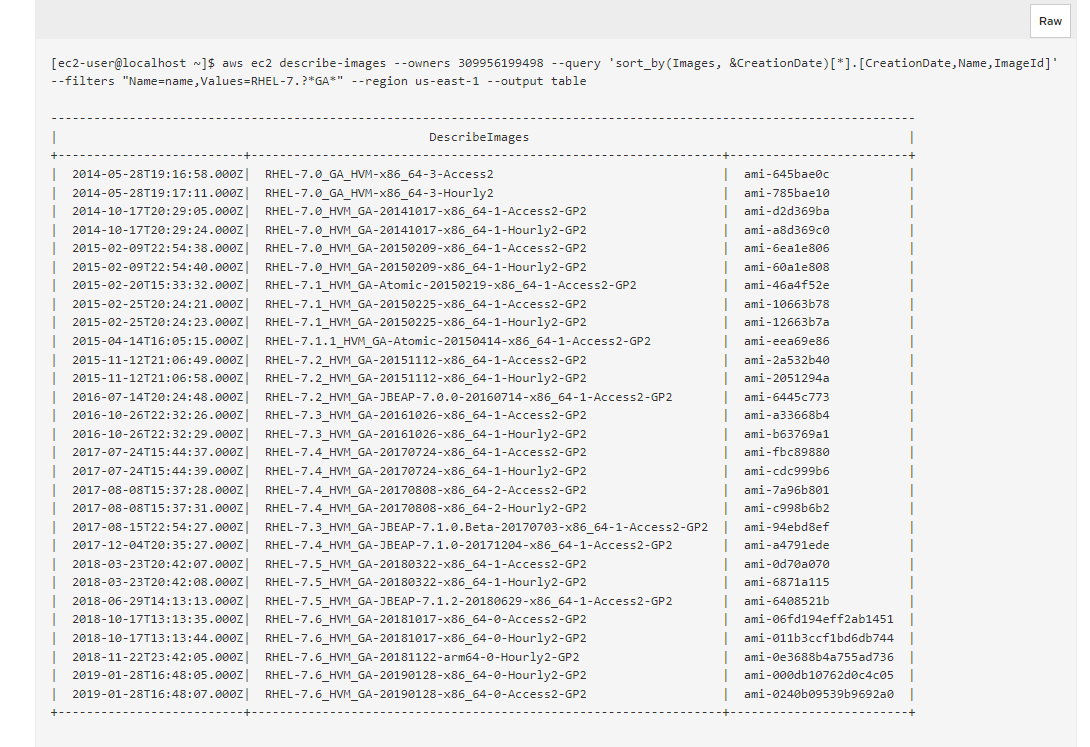This screenshot has width=1090, height=747.
Task: Select AMI ID ami-eea69e86
Action: [x=786, y=341]
